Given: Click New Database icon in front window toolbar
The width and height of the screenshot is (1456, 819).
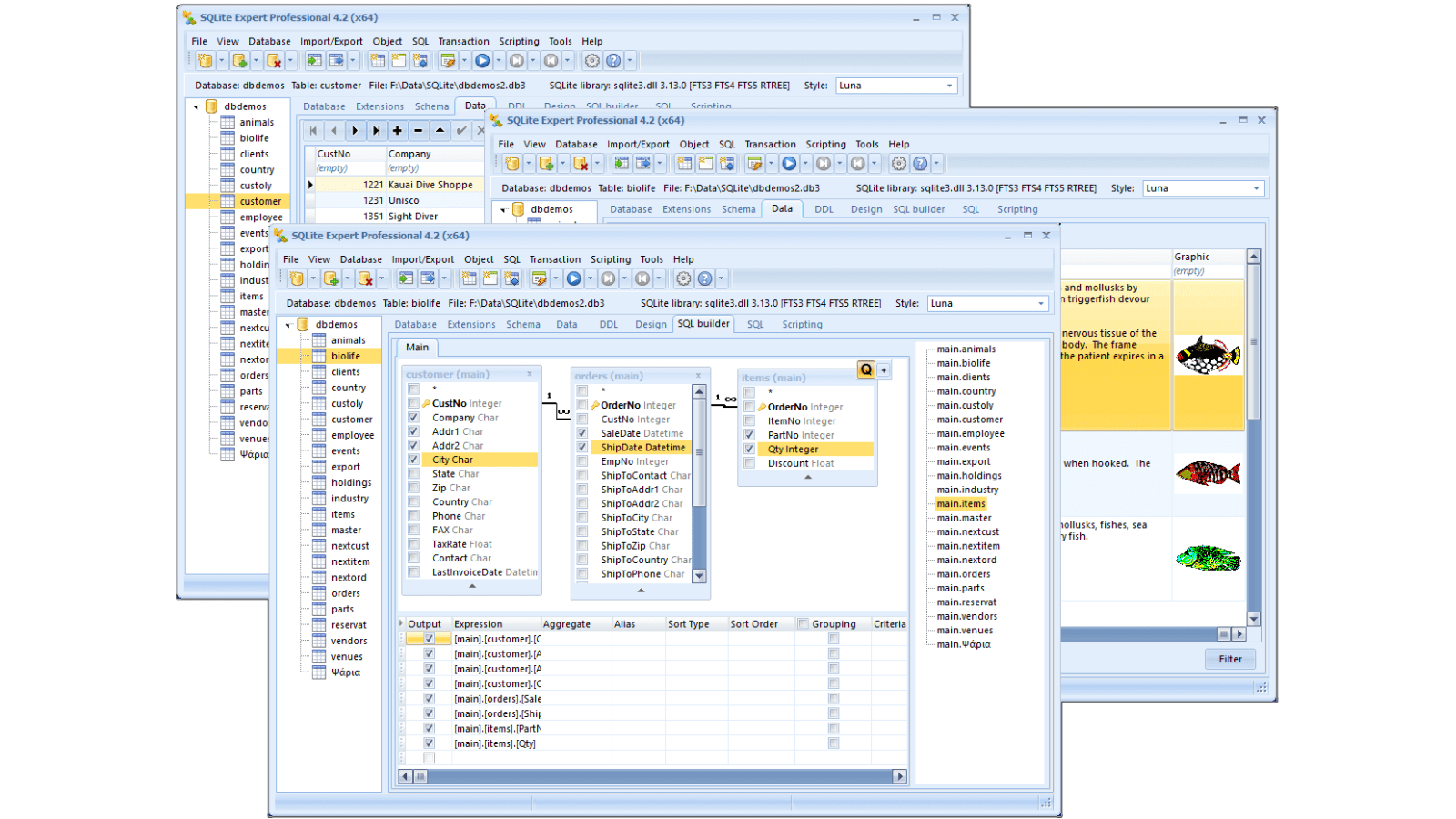Looking at the screenshot, I should 297,278.
